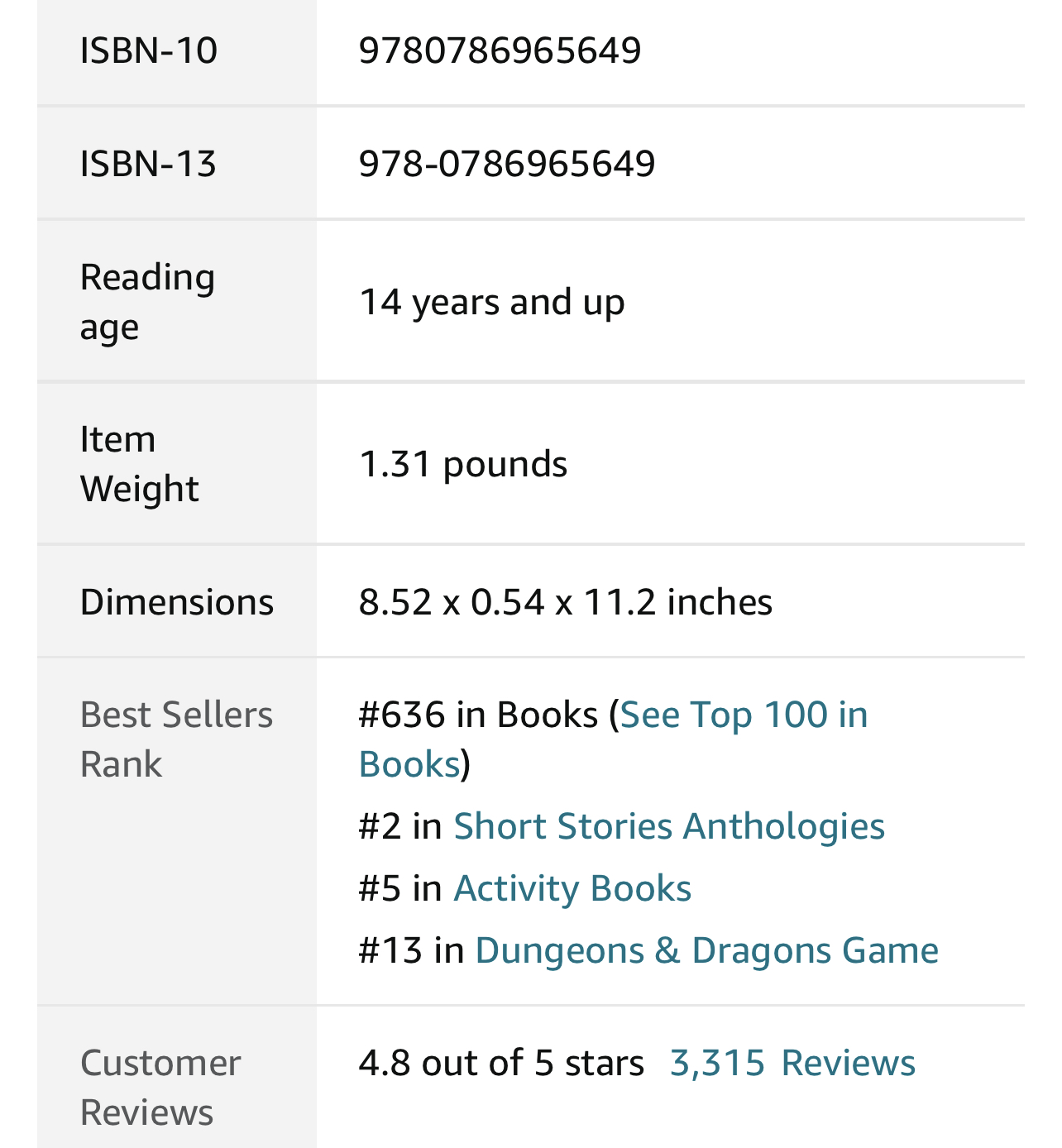The height and width of the screenshot is (1148, 1062).
Task: Click the 14 years and up value
Action: (x=491, y=302)
